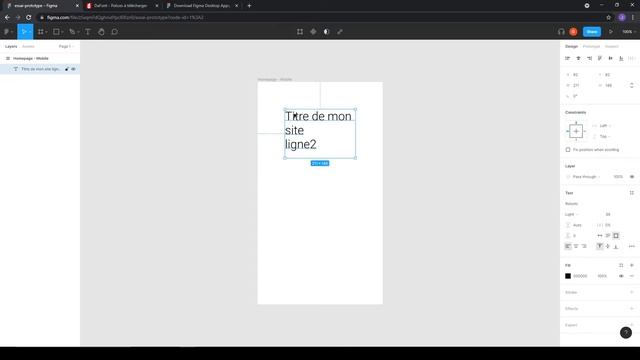Align top using the alignment icon

pos(600,58)
